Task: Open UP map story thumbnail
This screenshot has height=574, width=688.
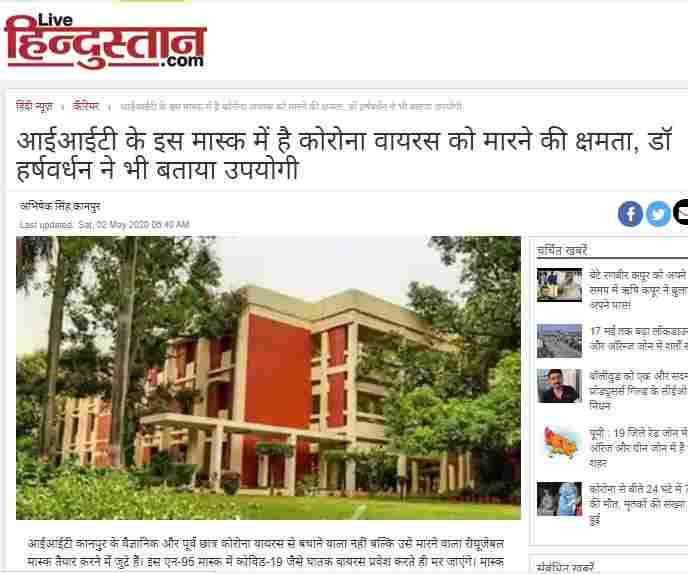Action: 559,442
